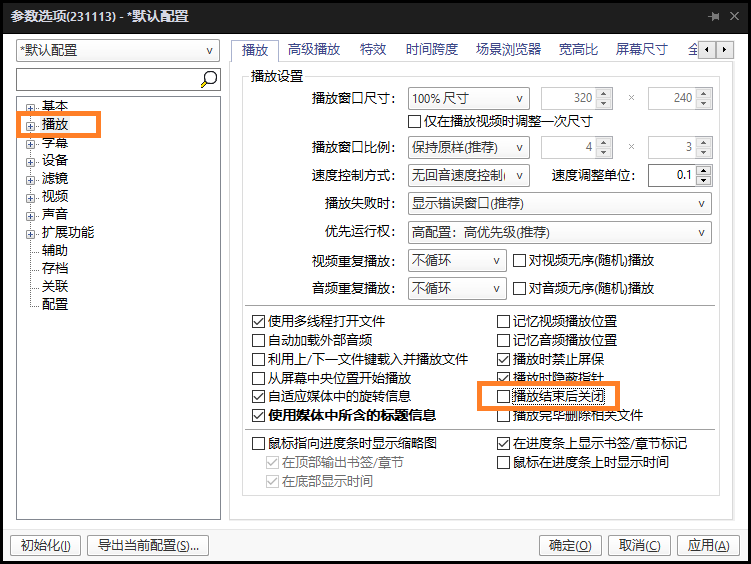Viewport: 751px width, 564px height.
Task: Click the search magnifier icon
Action: click(x=209, y=79)
